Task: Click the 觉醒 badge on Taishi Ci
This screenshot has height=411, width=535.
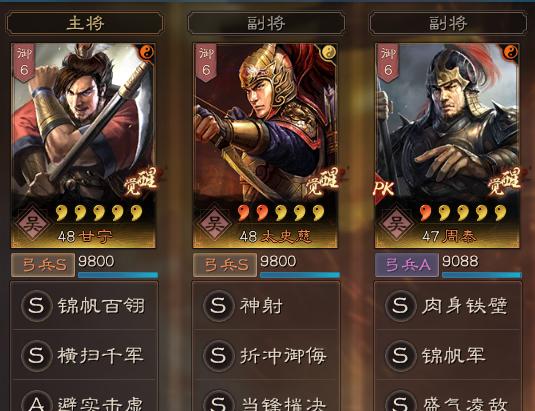Action: [x=322, y=181]
